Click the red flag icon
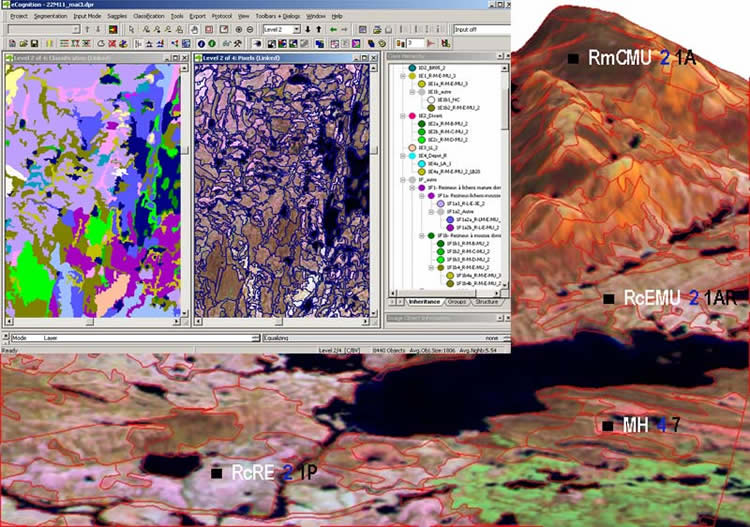Image resolution: width=750 pixels, height=527 pixels. click(430, 44)
